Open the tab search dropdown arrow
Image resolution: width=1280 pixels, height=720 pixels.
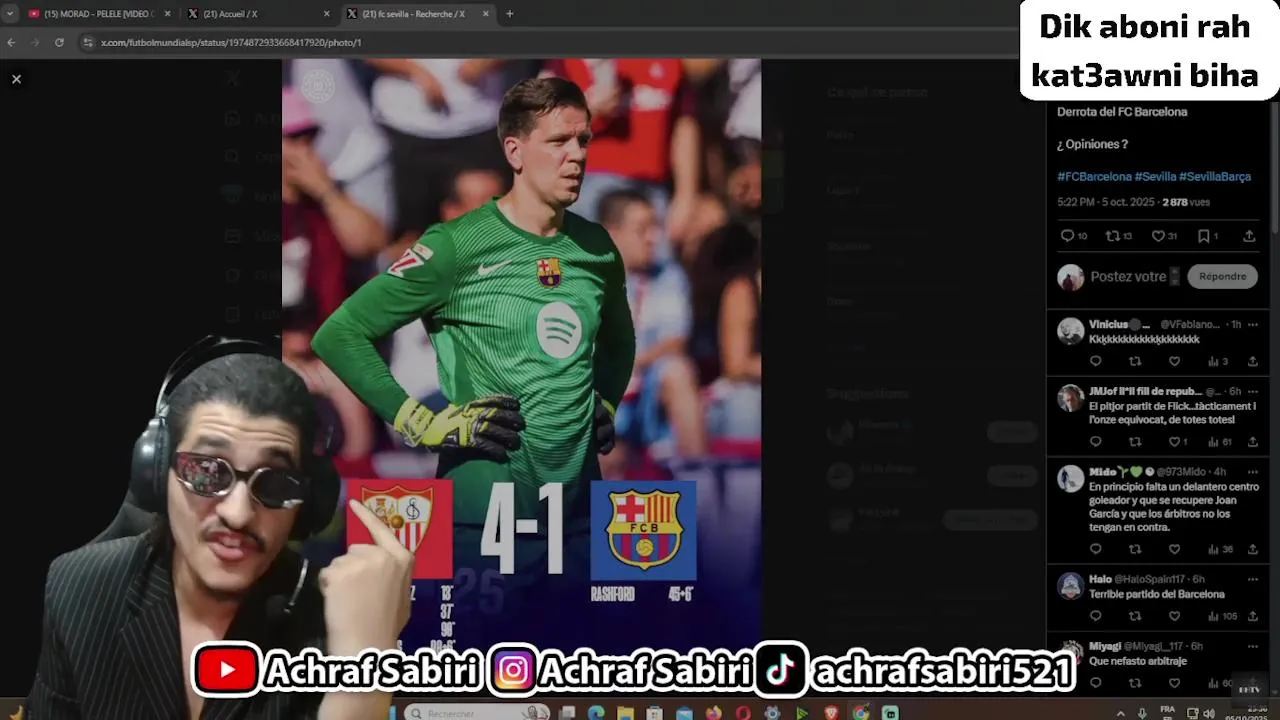[10, 14]
